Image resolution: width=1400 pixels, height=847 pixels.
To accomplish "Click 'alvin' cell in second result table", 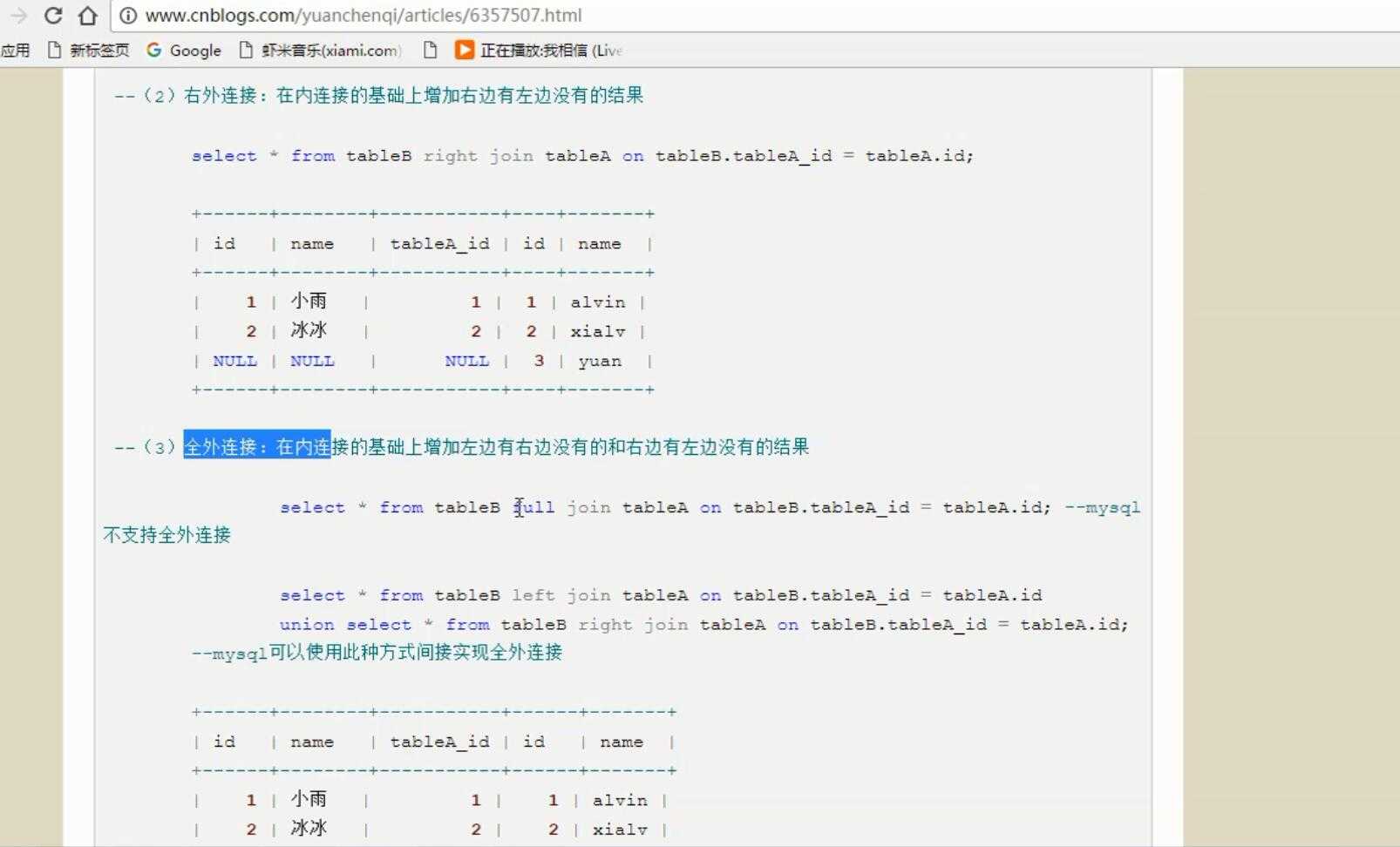I will pyautogui.click(x=620, y=801).
